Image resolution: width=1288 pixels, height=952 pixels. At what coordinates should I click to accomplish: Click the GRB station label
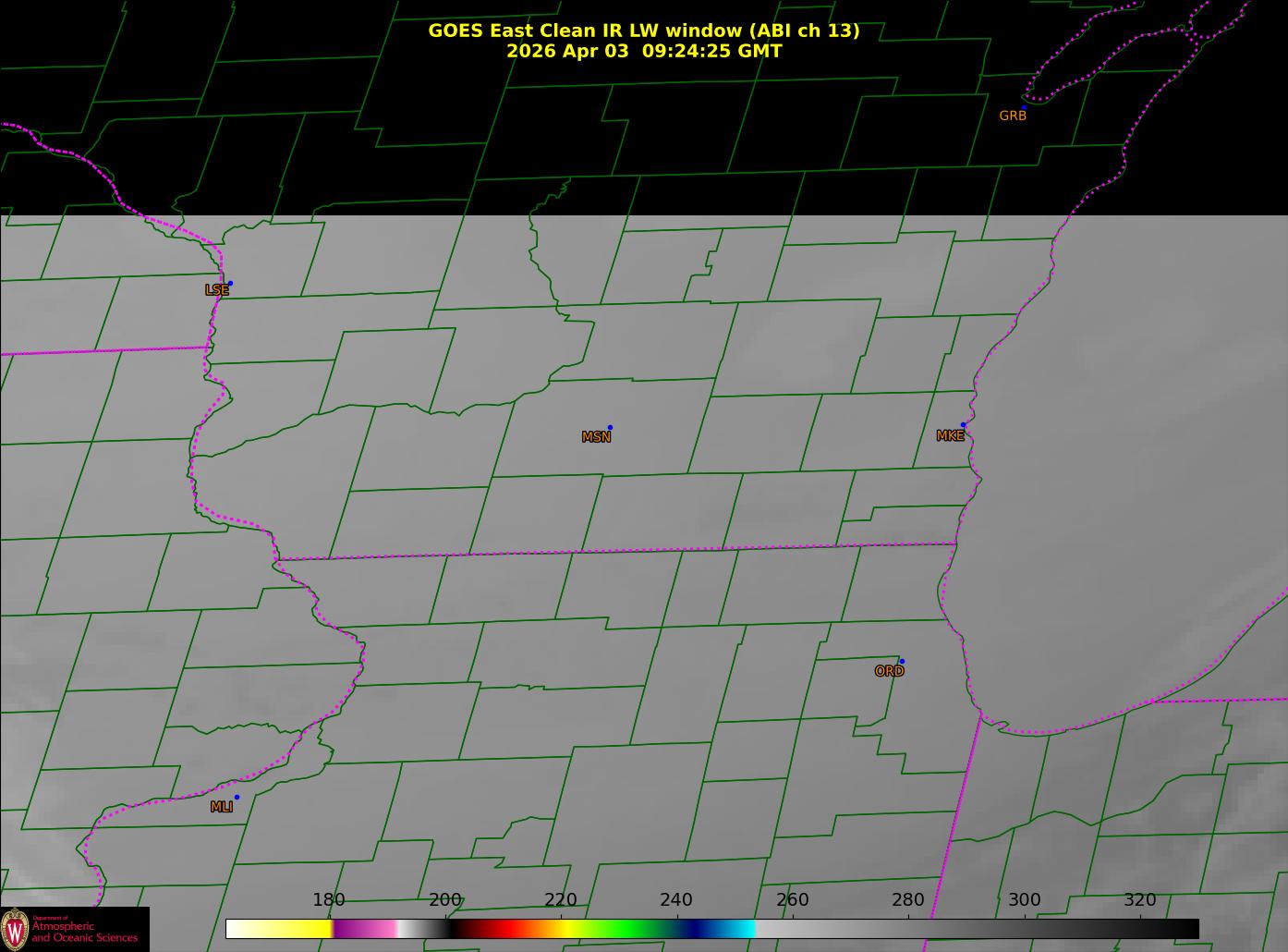pos(1013,116)
